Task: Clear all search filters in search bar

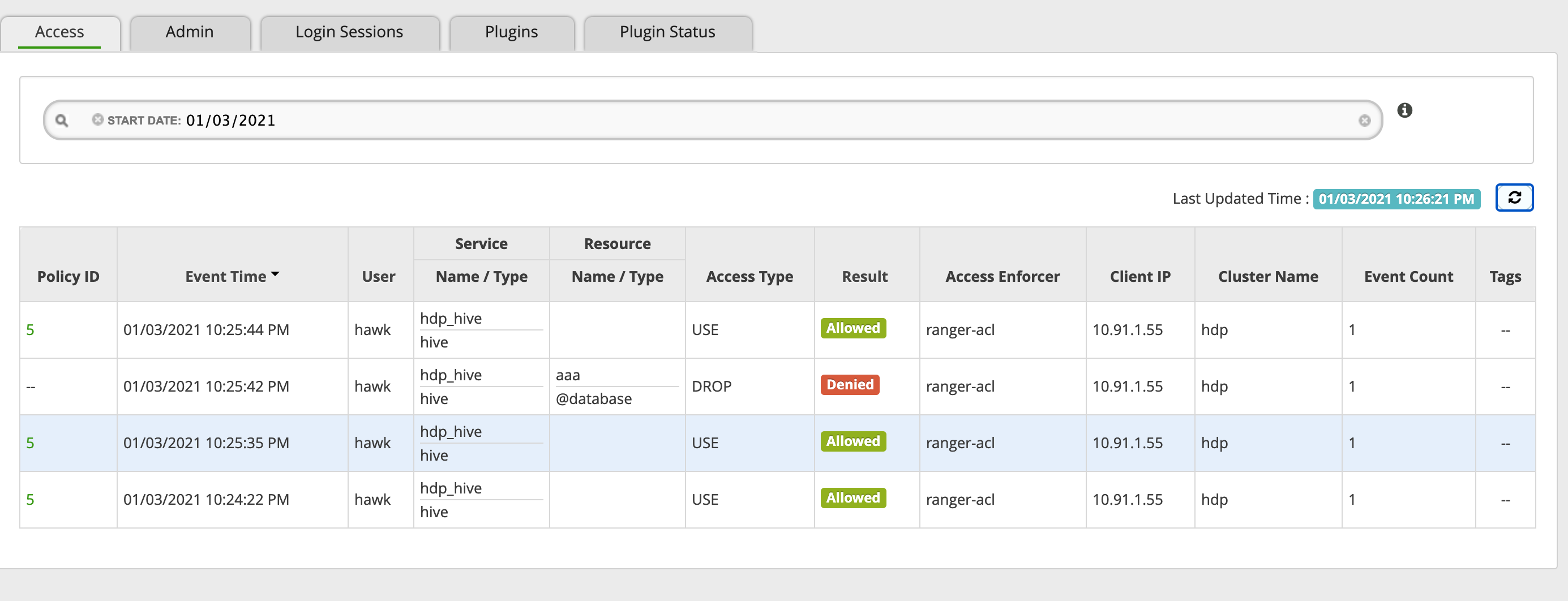Action: (x=1364, y=121)
